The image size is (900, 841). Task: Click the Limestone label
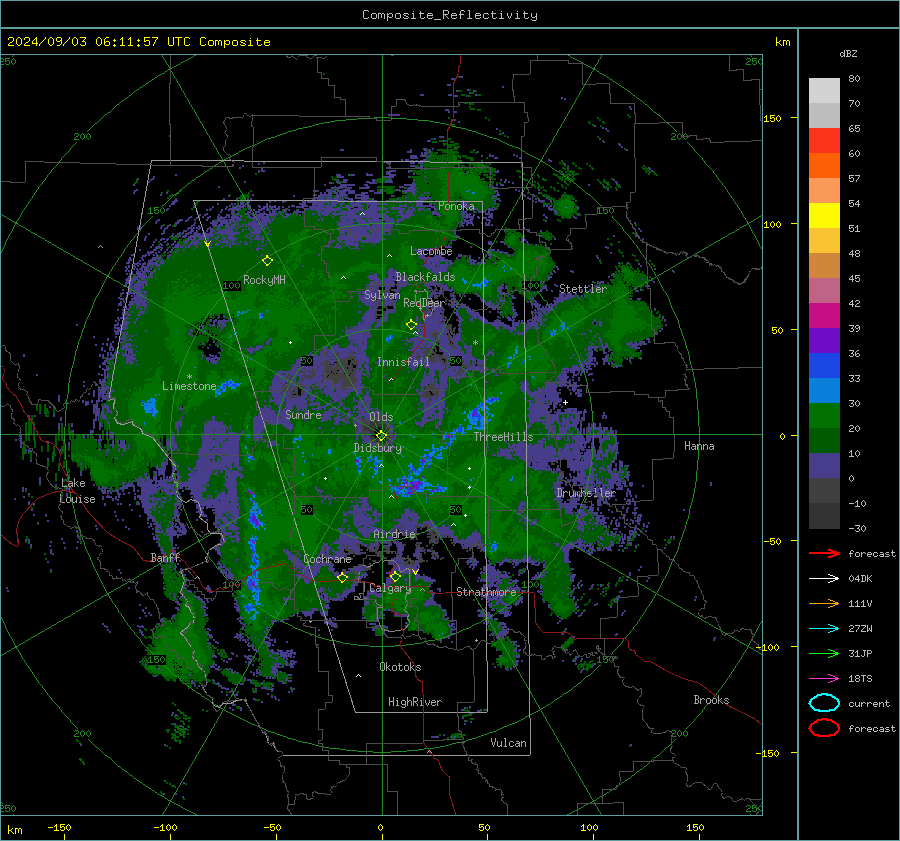[x=189, y=386]
